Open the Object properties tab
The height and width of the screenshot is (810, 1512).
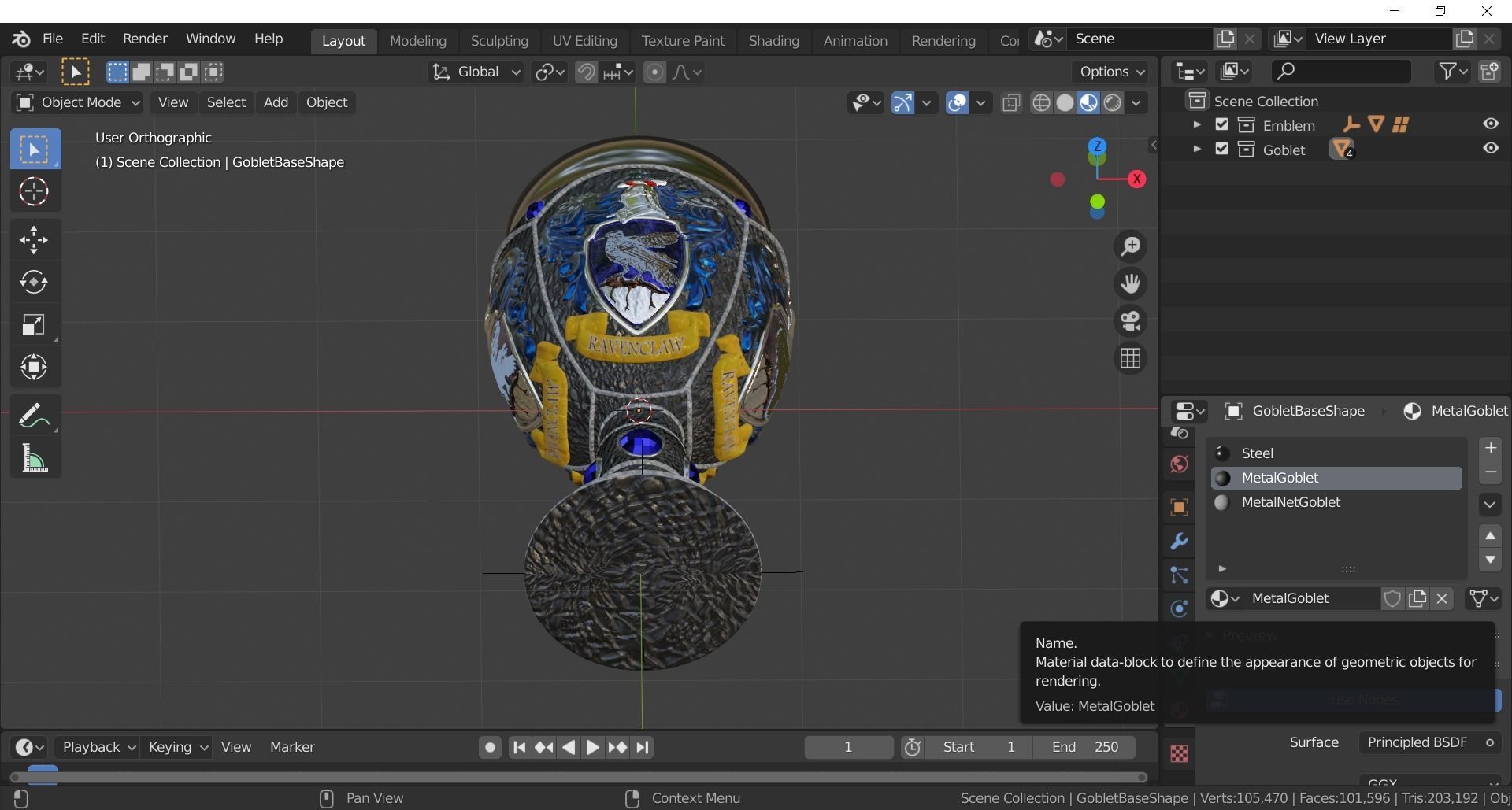click(x=1179, y=507)
